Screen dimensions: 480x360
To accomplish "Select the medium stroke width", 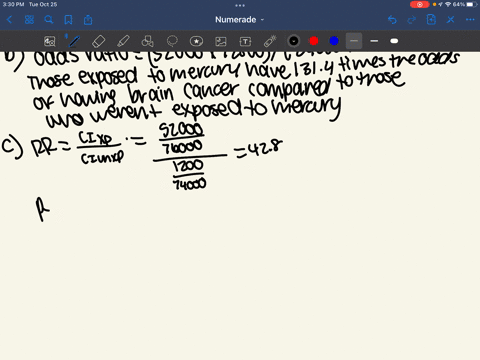I will point(374,41).
